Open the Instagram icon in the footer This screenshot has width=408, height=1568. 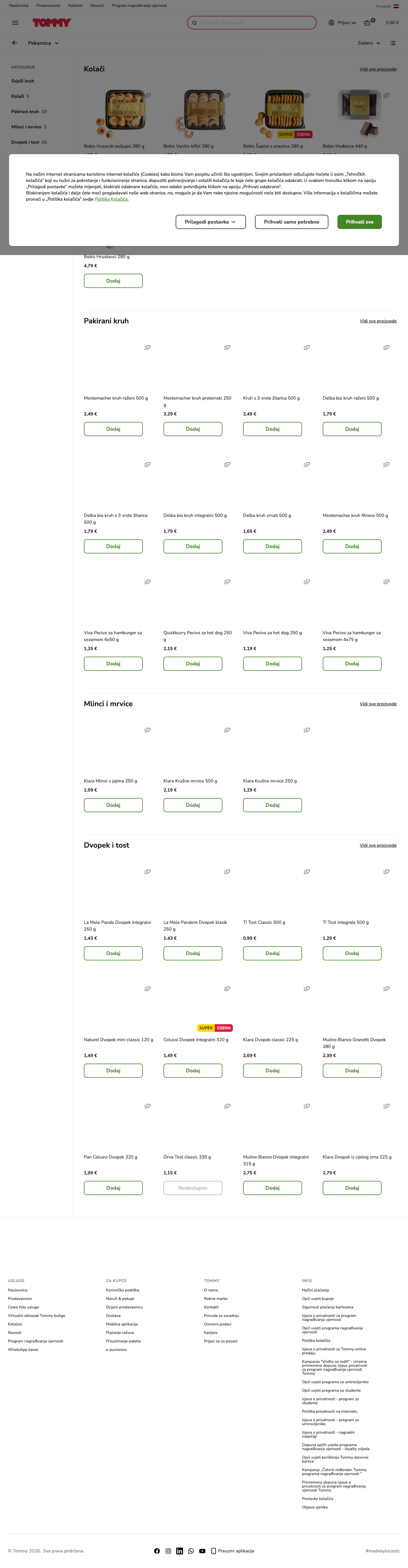tap(168, 1550)
